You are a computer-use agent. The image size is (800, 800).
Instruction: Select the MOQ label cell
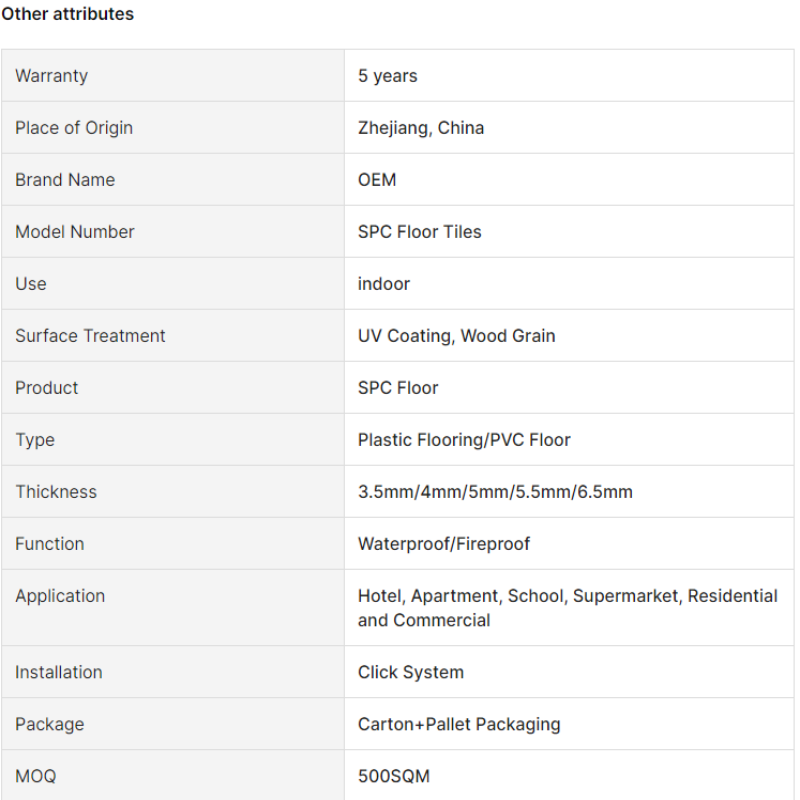click(173, 775)
